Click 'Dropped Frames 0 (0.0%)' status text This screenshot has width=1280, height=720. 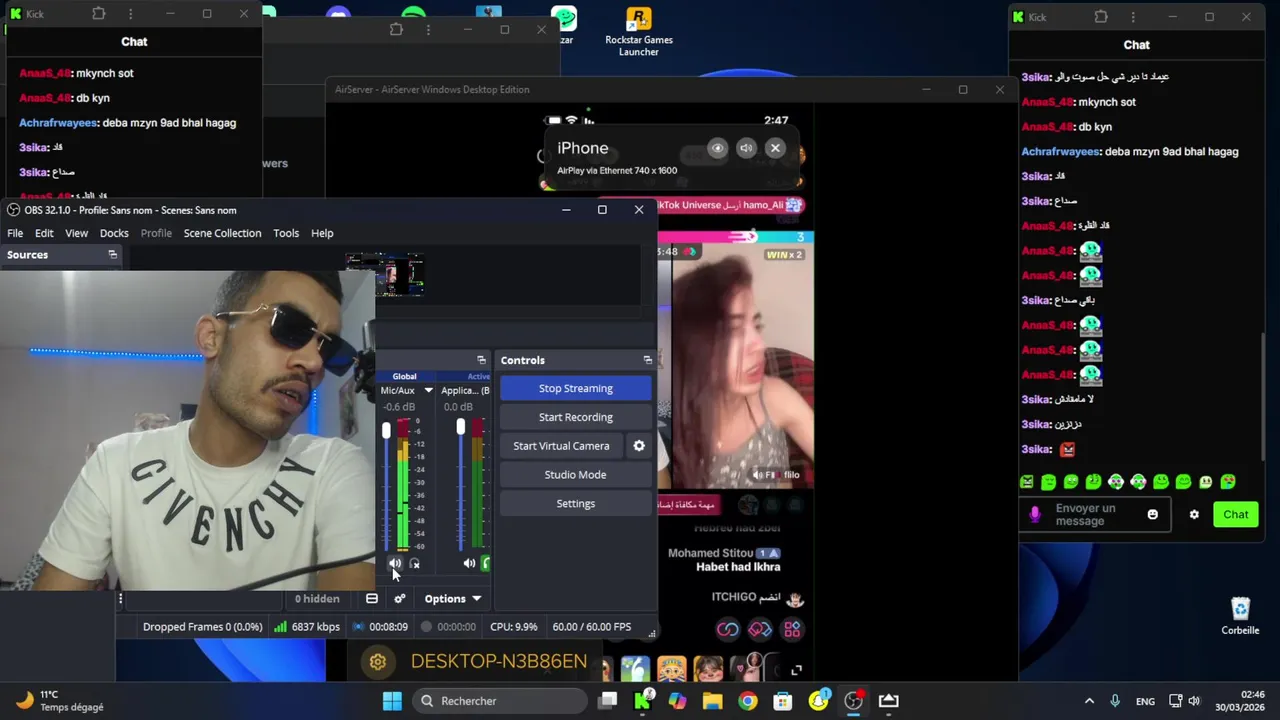pyautogui.click(x=202, y=627)
